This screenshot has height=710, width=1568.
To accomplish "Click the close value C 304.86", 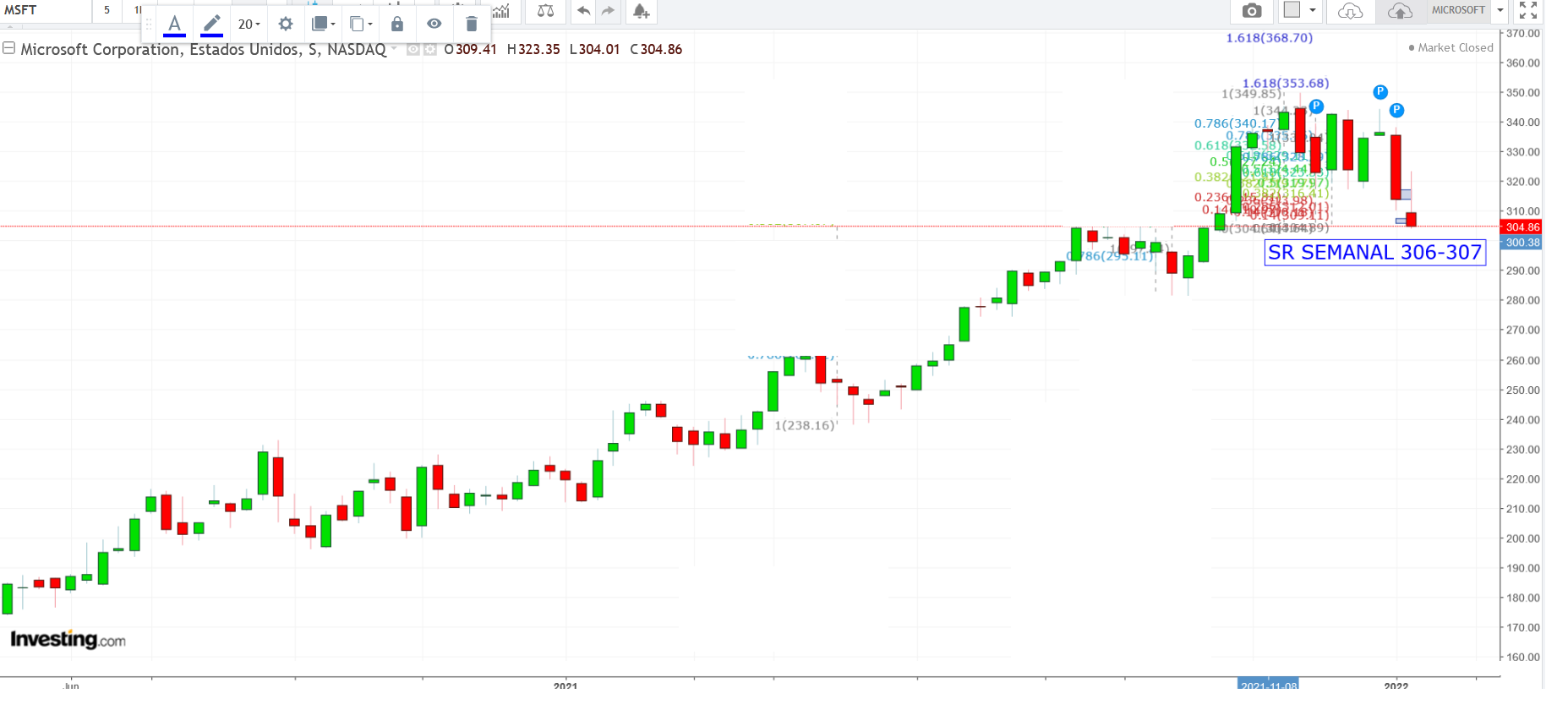I will coord(656,50).
